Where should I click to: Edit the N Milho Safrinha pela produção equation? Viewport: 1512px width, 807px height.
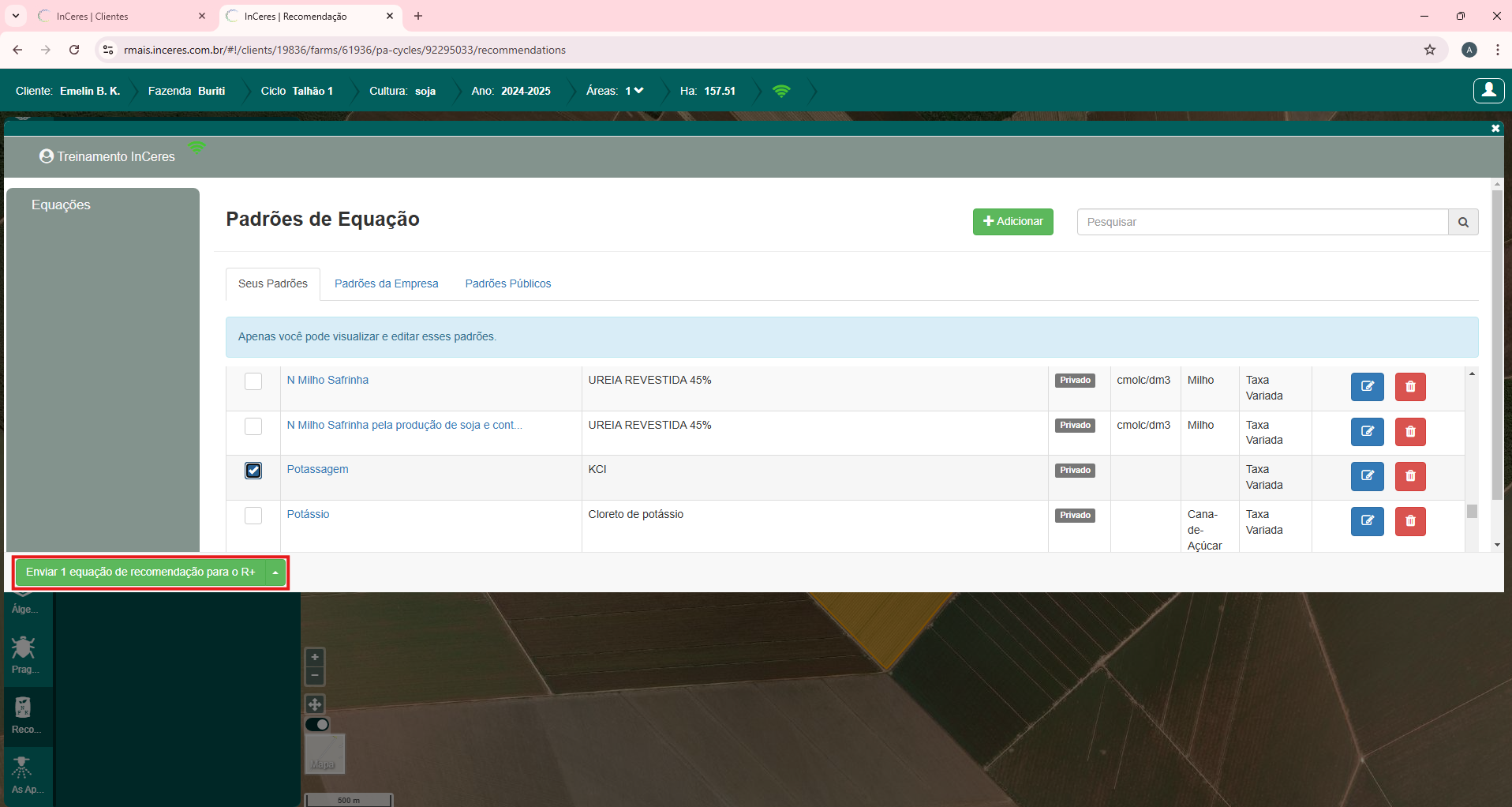pyautogui.click(x=1368, y=432)
